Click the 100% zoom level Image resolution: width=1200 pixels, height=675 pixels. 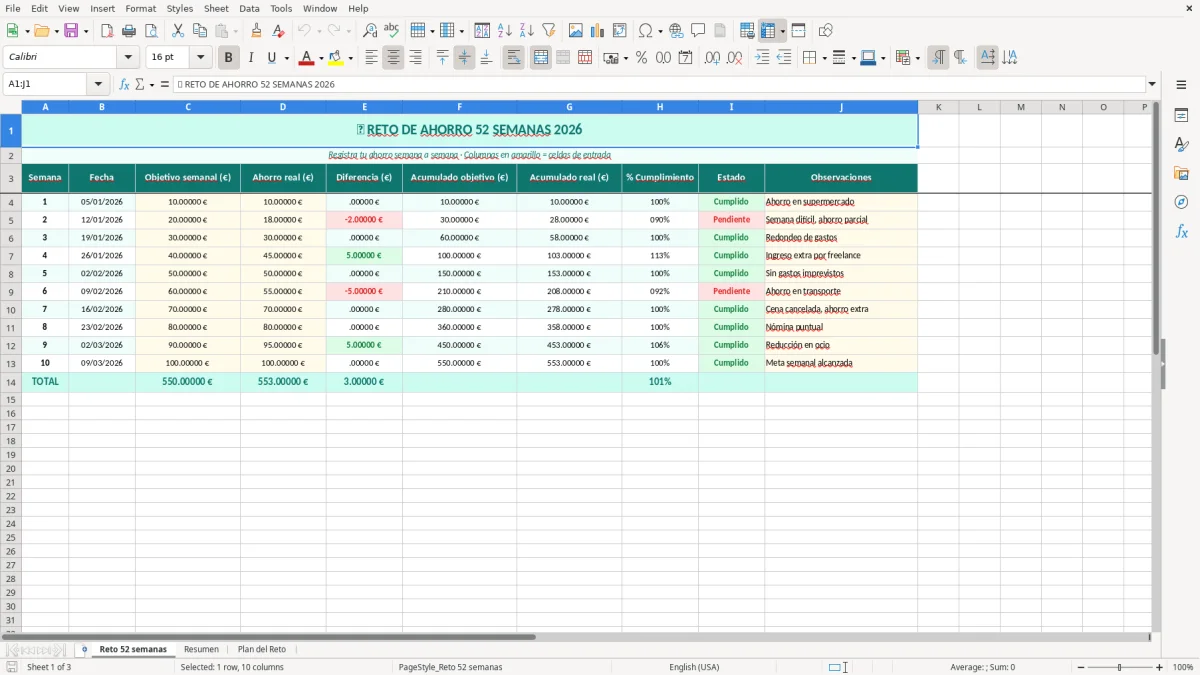pos(1183,667)
